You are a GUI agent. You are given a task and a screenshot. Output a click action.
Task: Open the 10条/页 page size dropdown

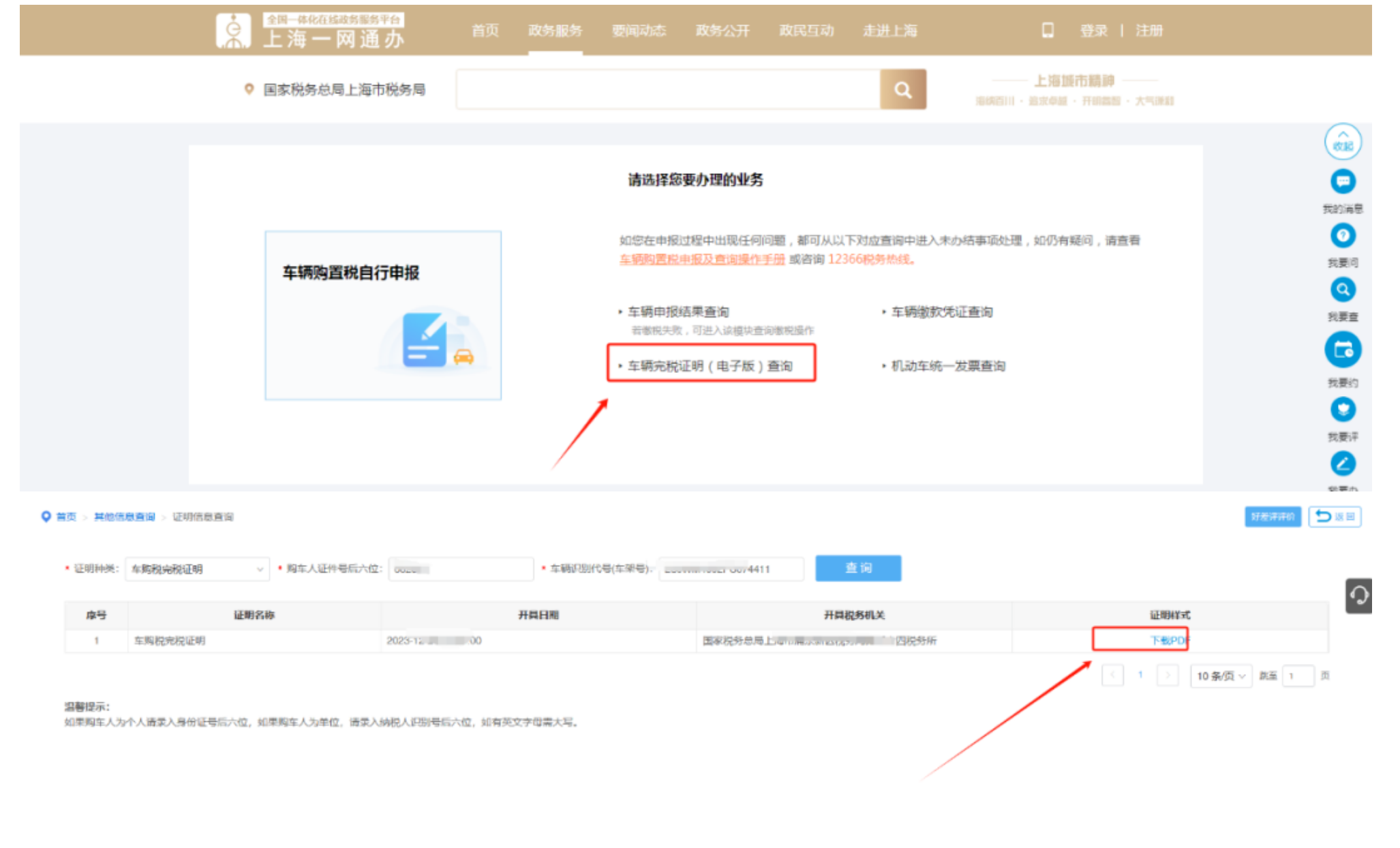pos(1222,676)
